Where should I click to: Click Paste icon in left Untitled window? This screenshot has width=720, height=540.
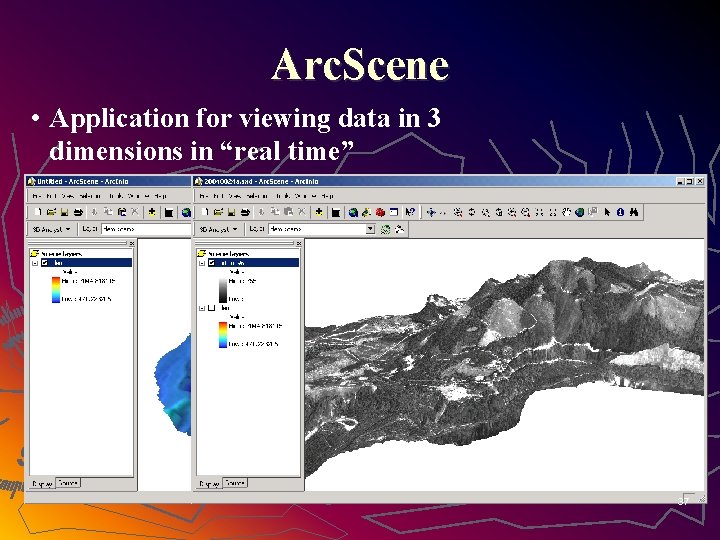click(122, 212)
